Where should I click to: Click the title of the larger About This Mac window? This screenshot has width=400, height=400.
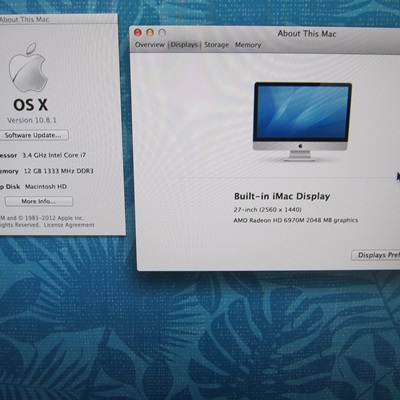(307, 34)
